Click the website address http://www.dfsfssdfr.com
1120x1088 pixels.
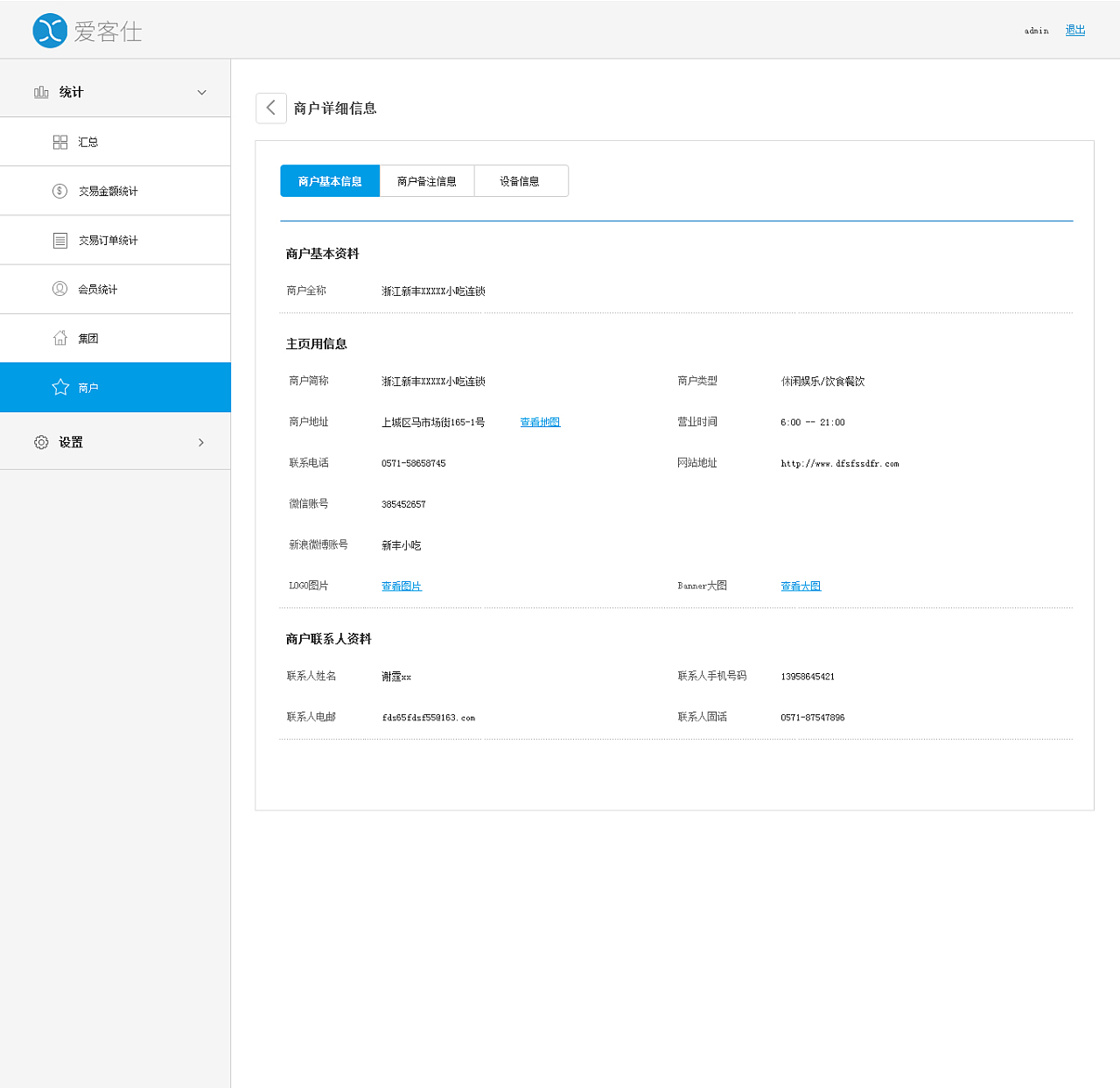pos(839,463)
